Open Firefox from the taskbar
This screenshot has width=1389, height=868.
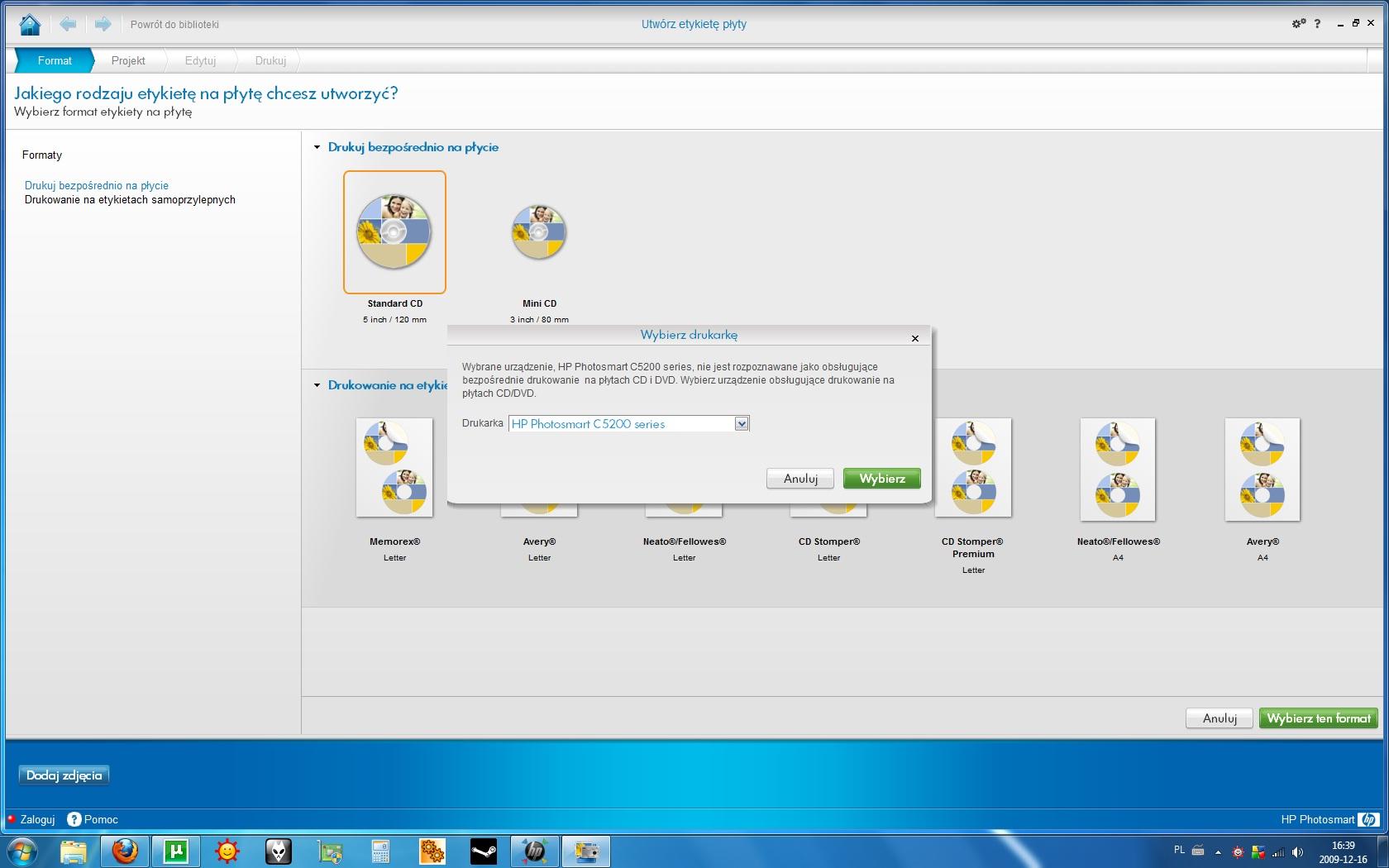125,851
